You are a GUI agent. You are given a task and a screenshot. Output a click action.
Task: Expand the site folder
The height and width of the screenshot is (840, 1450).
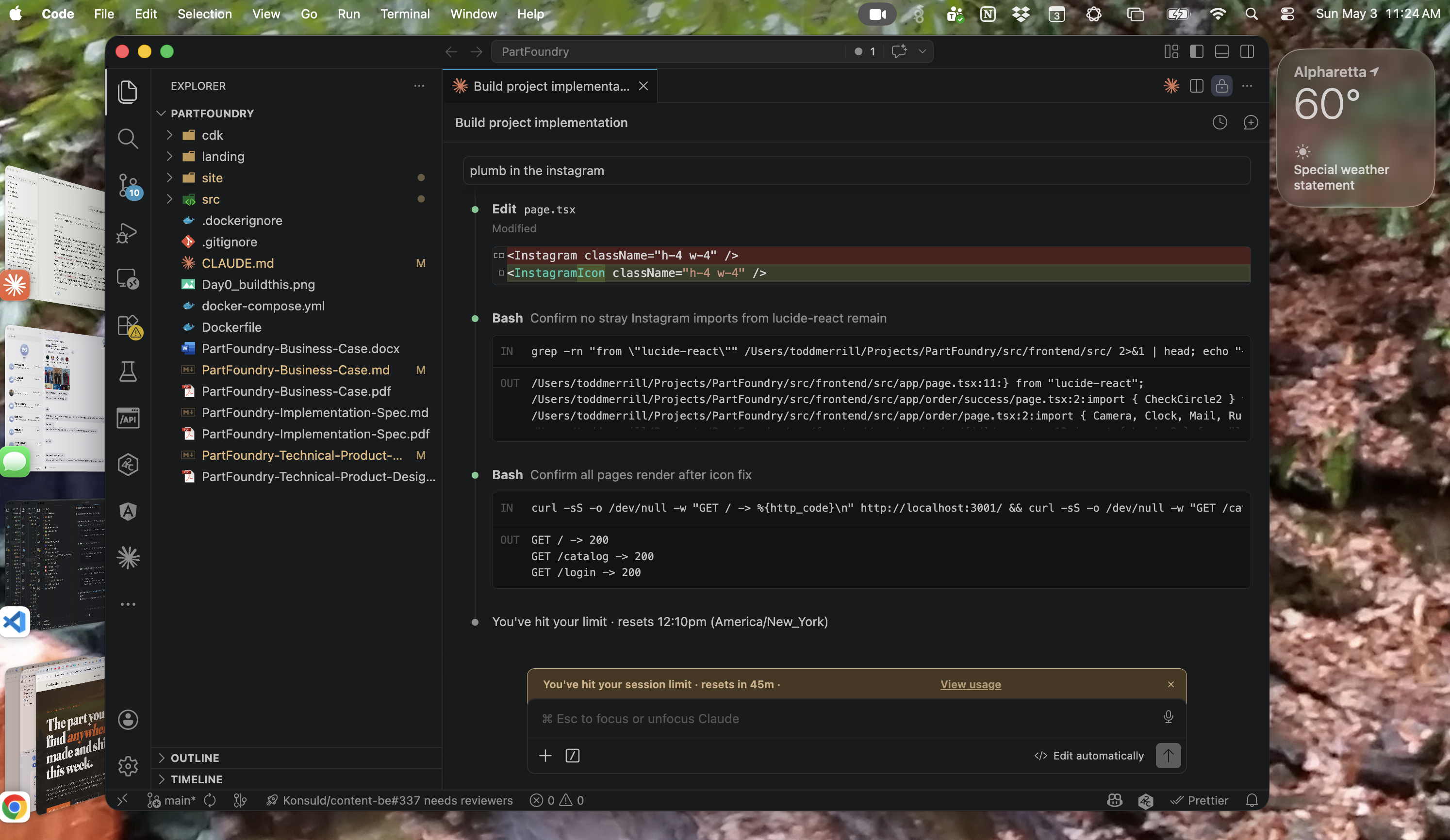tap(169, 178)
